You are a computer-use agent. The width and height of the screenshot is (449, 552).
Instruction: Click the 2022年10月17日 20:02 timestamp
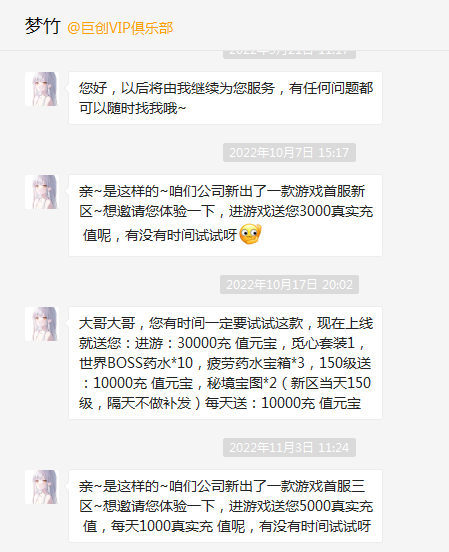[x=289, y=284]
